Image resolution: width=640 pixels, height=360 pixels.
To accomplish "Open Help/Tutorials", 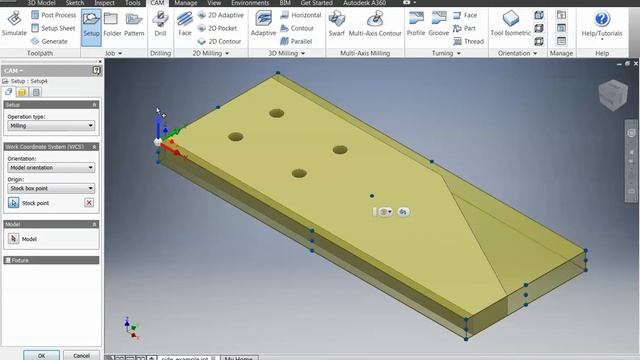I will [602, 25].
